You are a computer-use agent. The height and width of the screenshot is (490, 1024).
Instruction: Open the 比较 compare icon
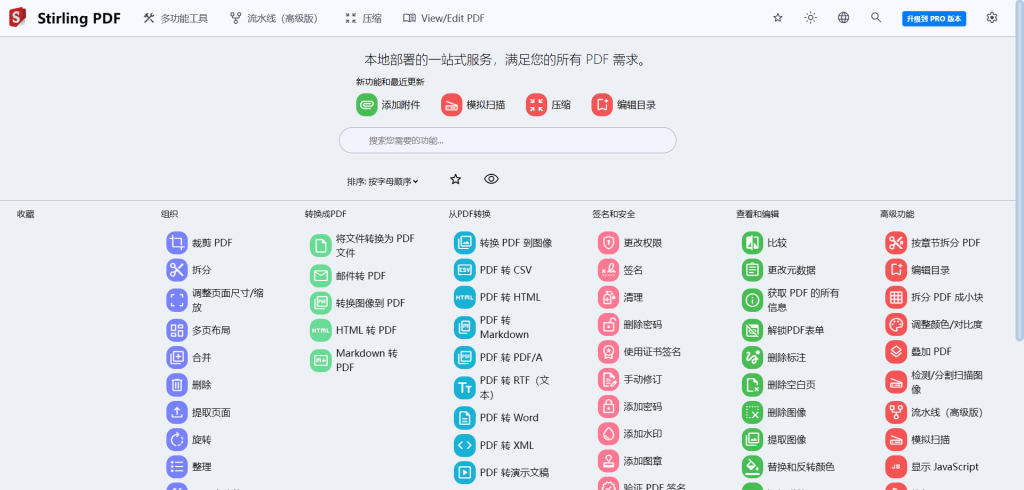tap(752, 243)
